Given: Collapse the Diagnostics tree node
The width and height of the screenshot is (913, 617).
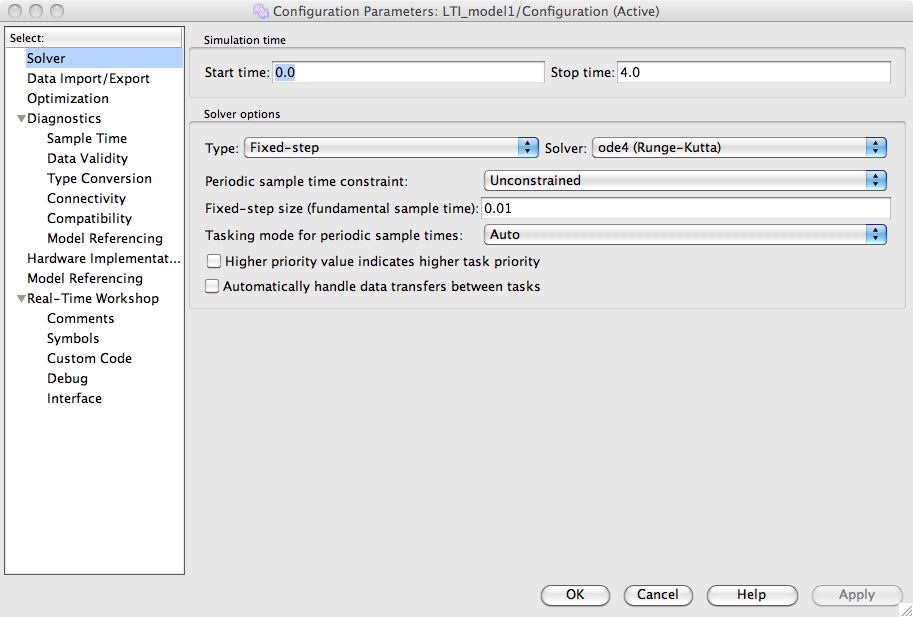Looking at the screenshot, I should tap(21, 119).
